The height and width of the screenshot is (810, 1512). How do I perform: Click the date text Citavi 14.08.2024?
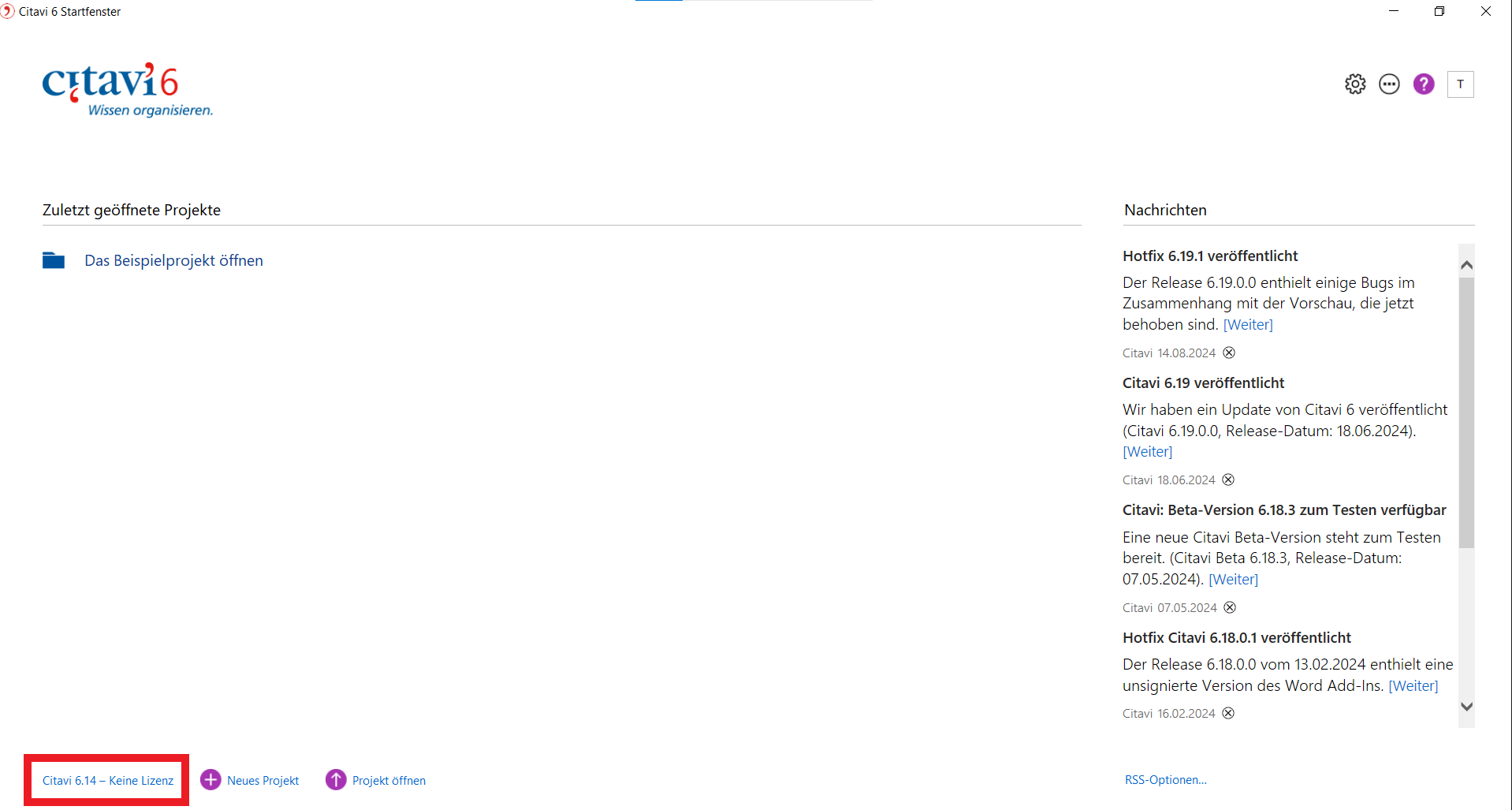tap(1169, 353)
